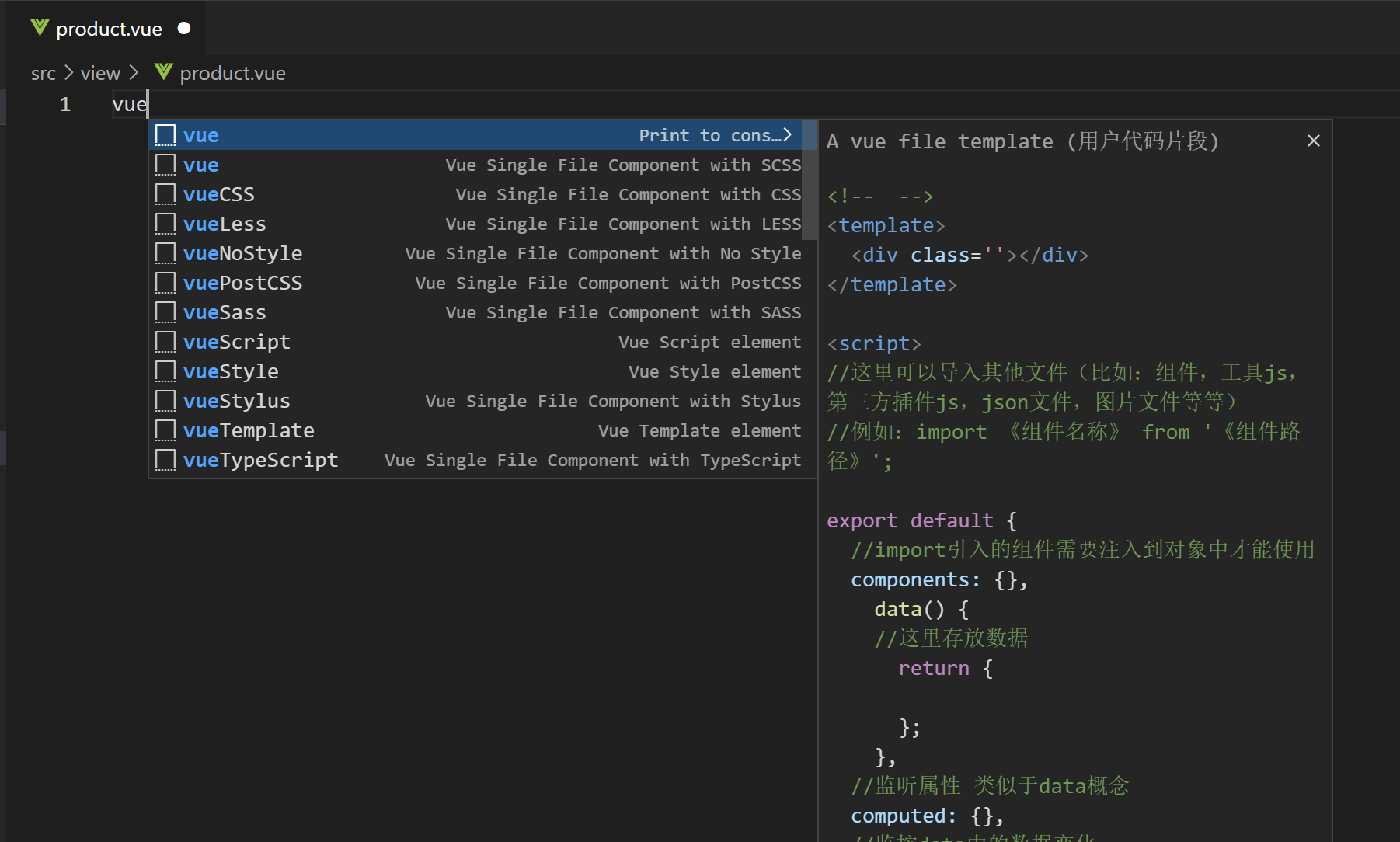Switch to the product.vue editor tab
The height and width of the screenshot is (842, 1400).
pyautogui.click(x=109, y=28)
